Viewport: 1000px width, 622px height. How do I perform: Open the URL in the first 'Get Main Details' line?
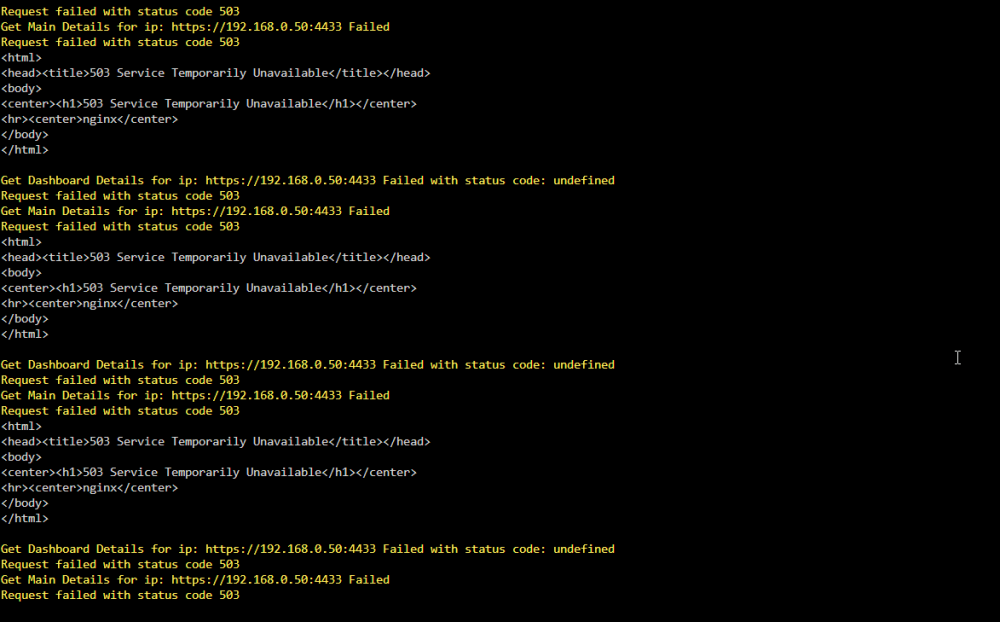(256, 27)
